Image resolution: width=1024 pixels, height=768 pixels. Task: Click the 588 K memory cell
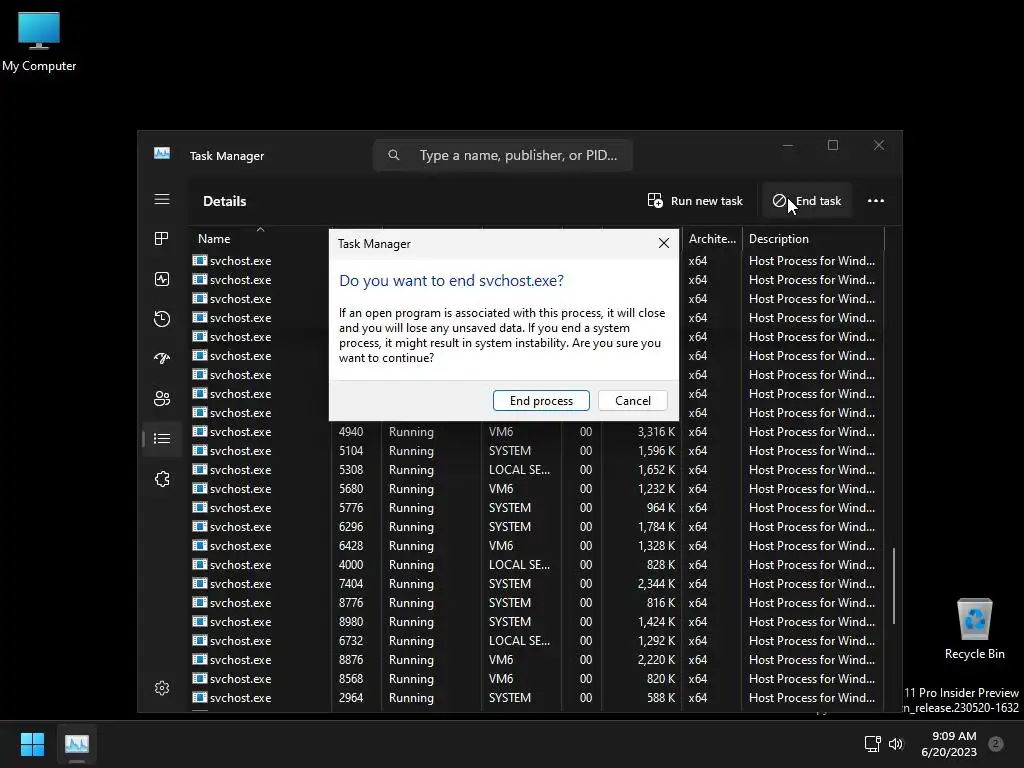(x=661, y=697)
